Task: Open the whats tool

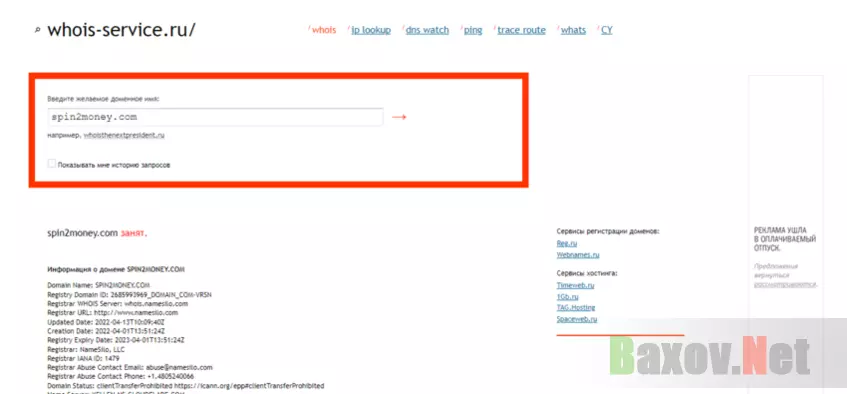Action: click(573, 30)
